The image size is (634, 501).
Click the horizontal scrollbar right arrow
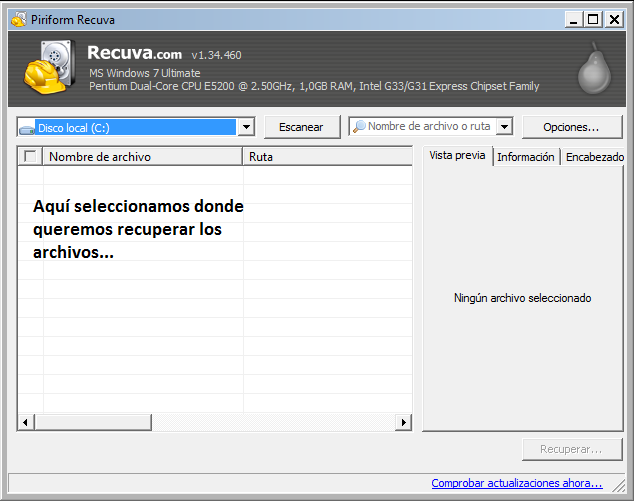click(x=404, y=423)
